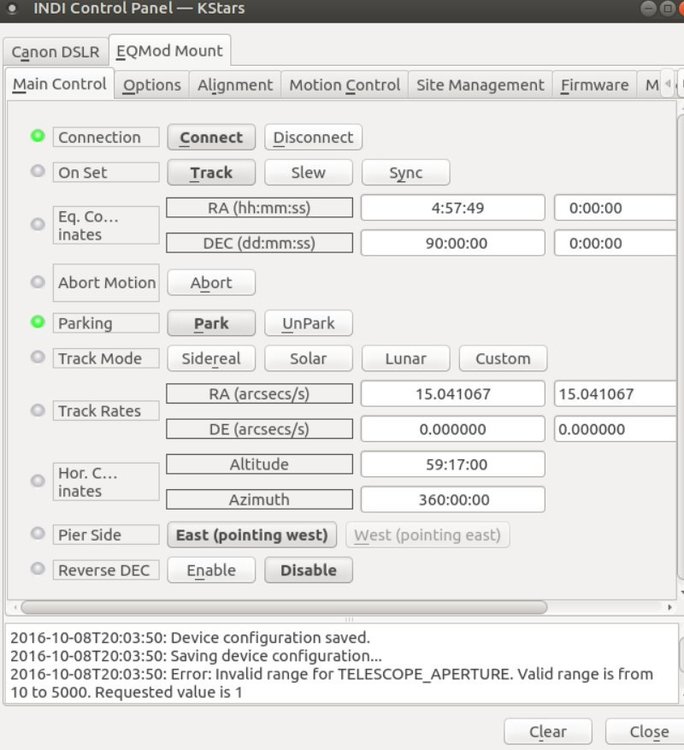Open the Motion Control tab
The width and height of the screenshot is (684, 750).
pyautogui.click(x=344, y=85)
